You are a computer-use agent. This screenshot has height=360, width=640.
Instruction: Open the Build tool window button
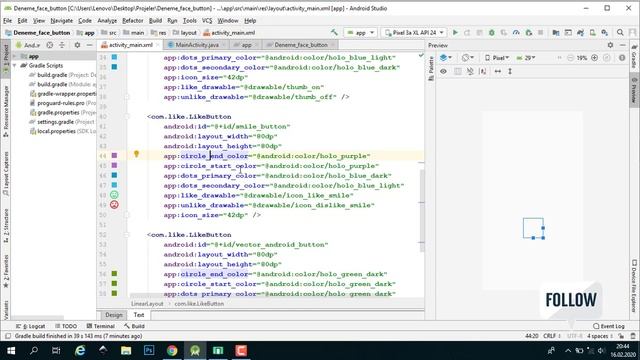point(135,326)
